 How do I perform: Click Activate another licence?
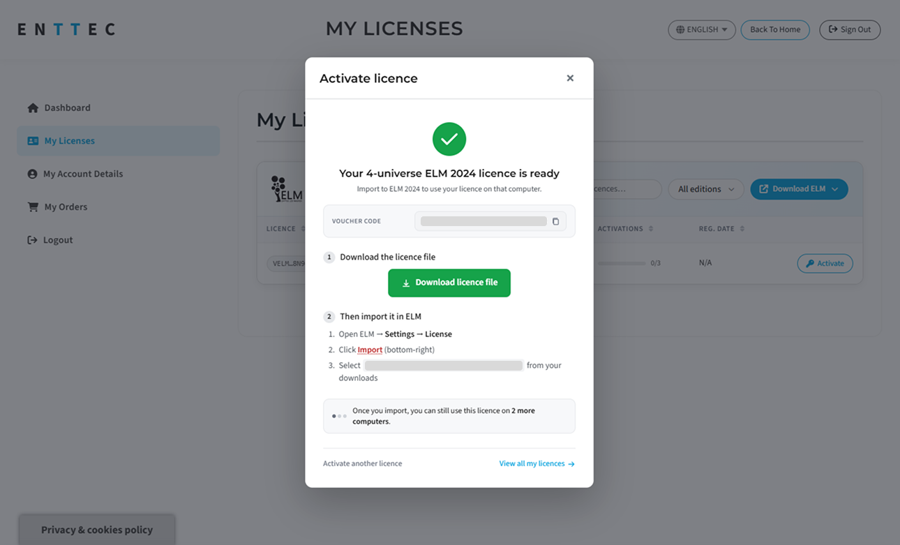pos(362,464)
